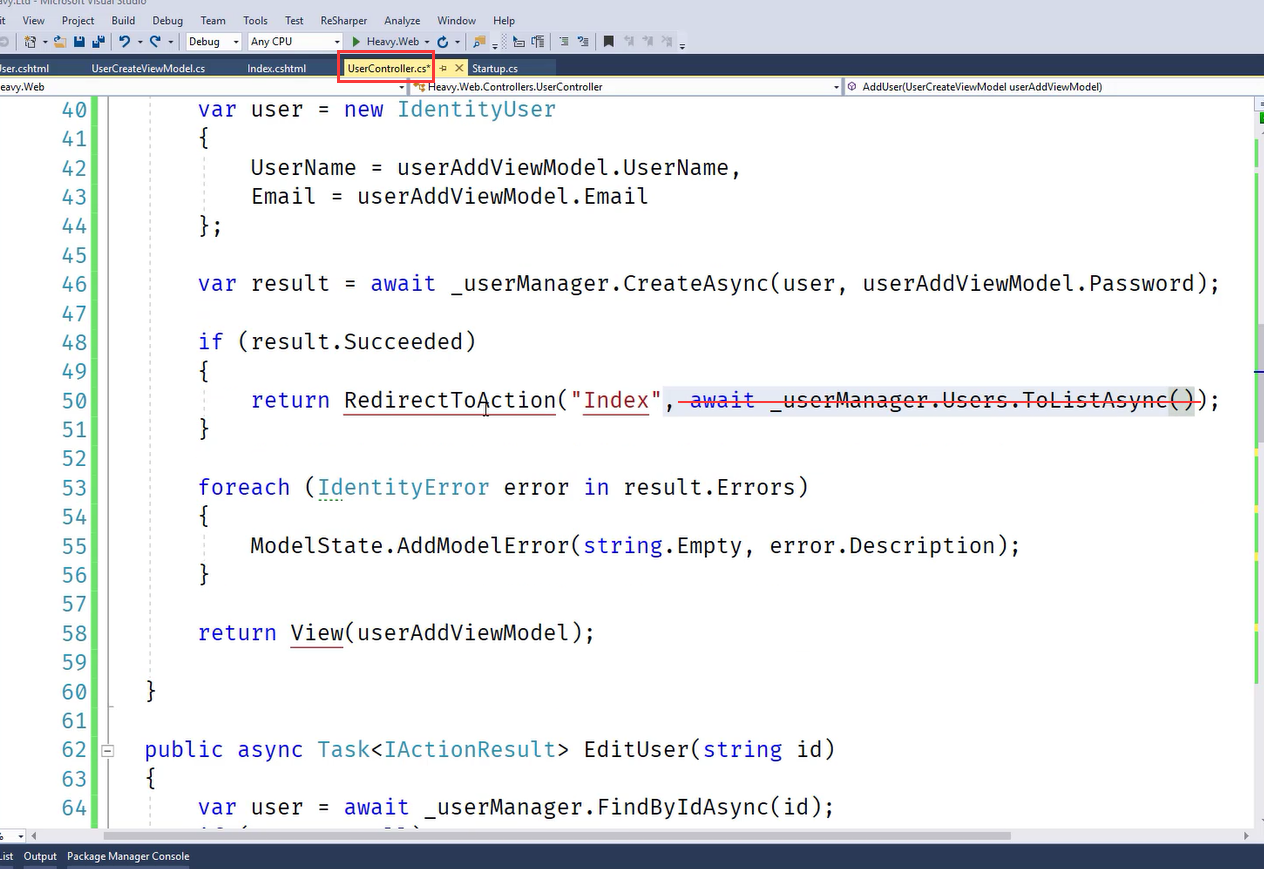Click the editor horizontal scrollbar thumb

pos(557,836)
